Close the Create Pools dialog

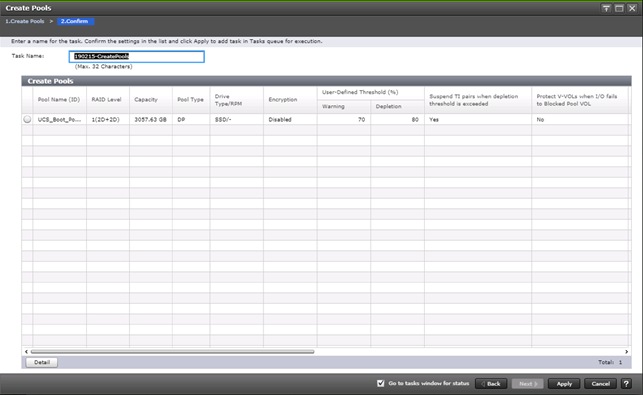[632, 8]
